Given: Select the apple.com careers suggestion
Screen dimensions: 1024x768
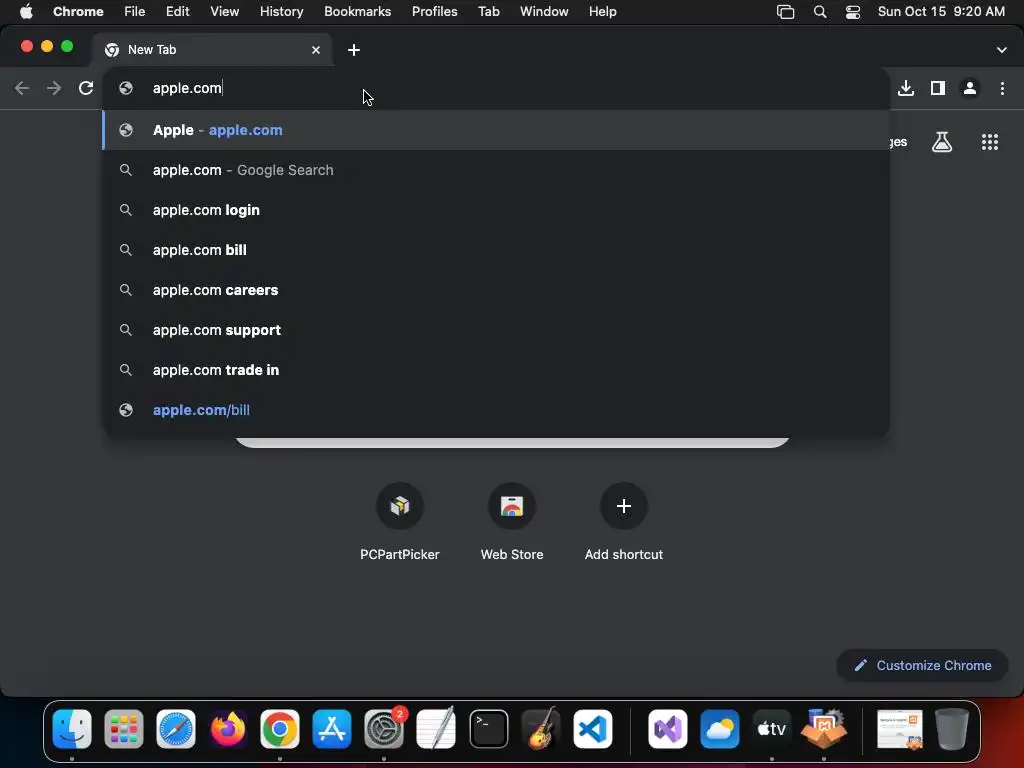Looking at the screenshot, I should [496, 289].
